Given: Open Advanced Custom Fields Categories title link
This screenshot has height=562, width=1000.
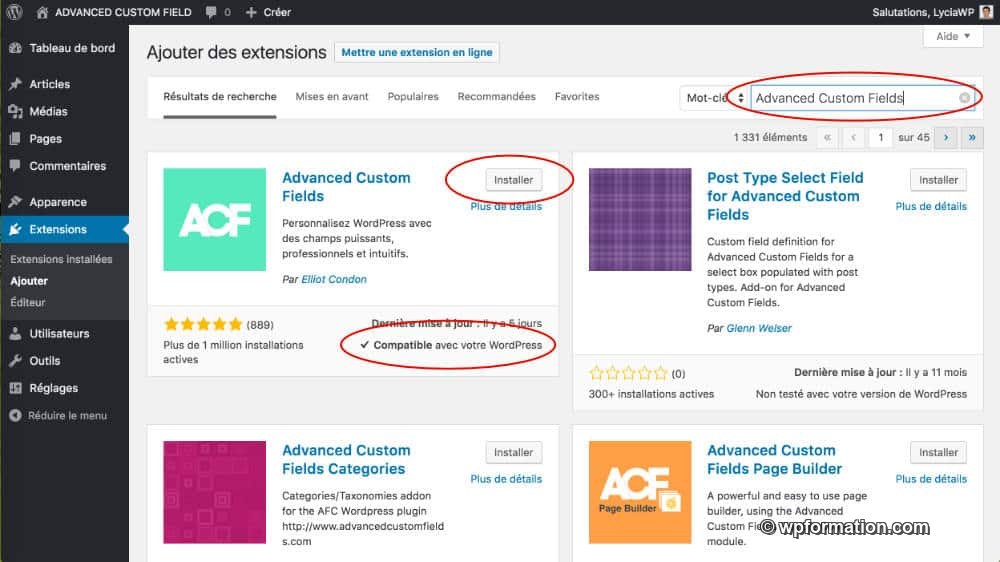Looking at the screenshot, I should [346, 459].
